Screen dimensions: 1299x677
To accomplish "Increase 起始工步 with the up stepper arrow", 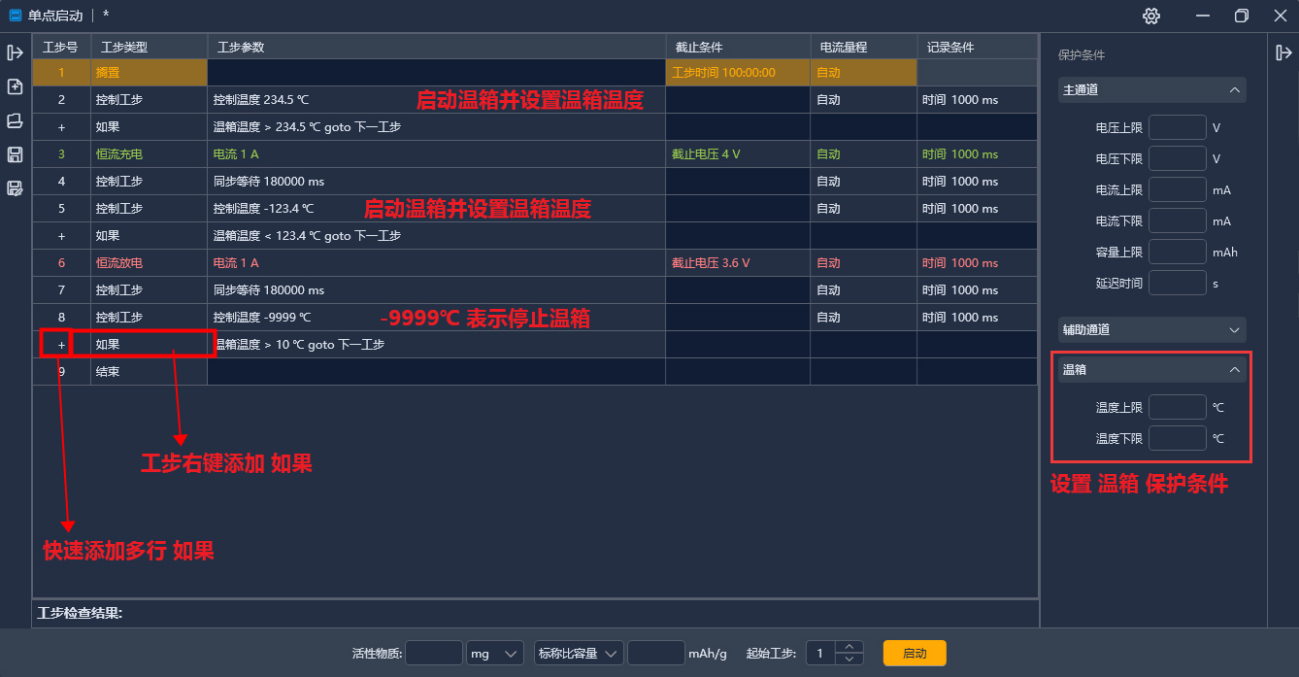I will 848,646.
